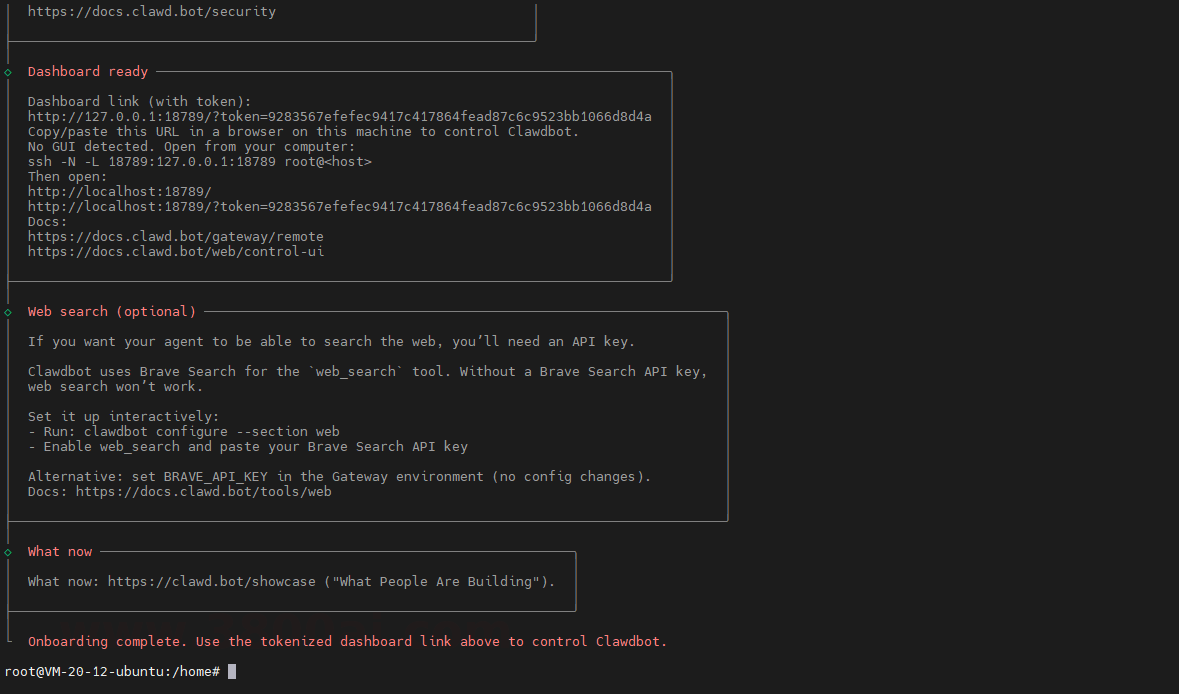Click the root@VM-20-12-ubuntu shell prompt

(x=111, y=672)
